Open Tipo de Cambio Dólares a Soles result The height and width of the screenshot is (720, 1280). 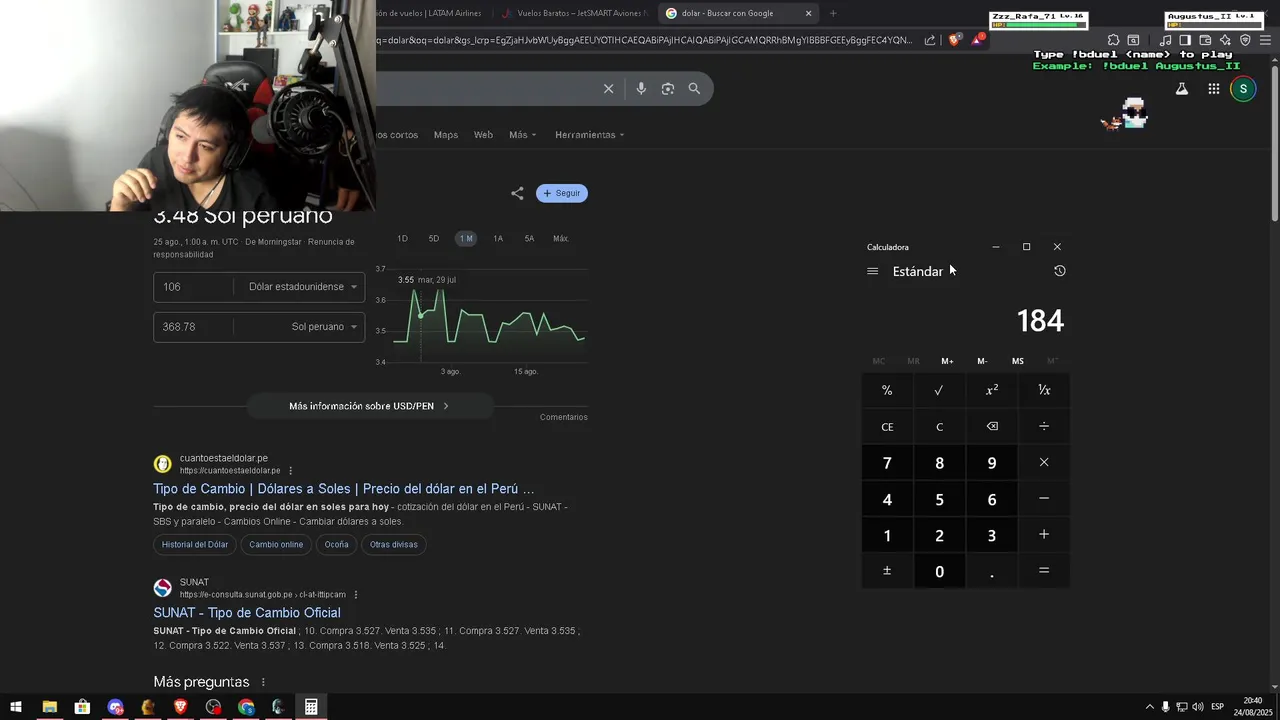(x=344, y=489)
